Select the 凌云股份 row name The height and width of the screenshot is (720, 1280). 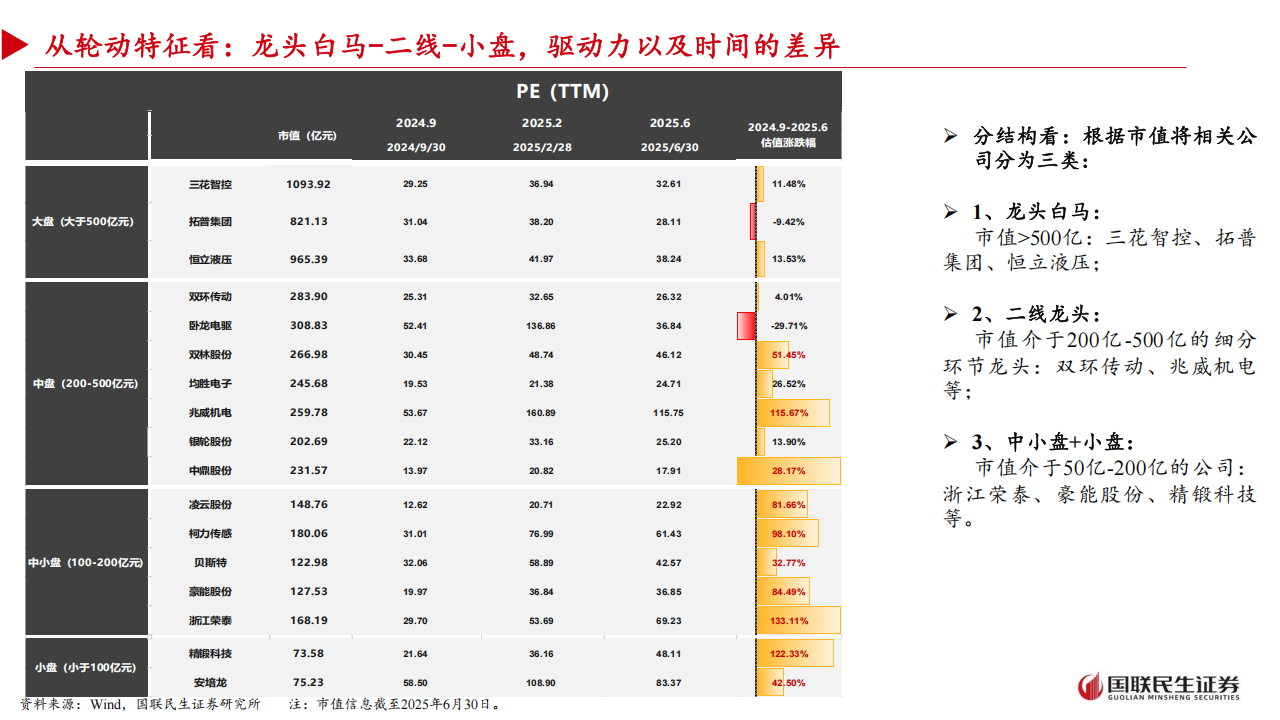coord(210,505)
